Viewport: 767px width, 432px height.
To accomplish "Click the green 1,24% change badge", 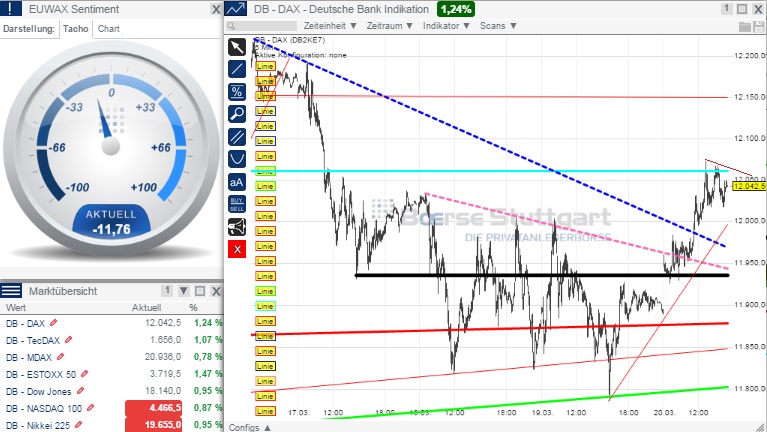I will pyautogui.click(x=456, y=9).
